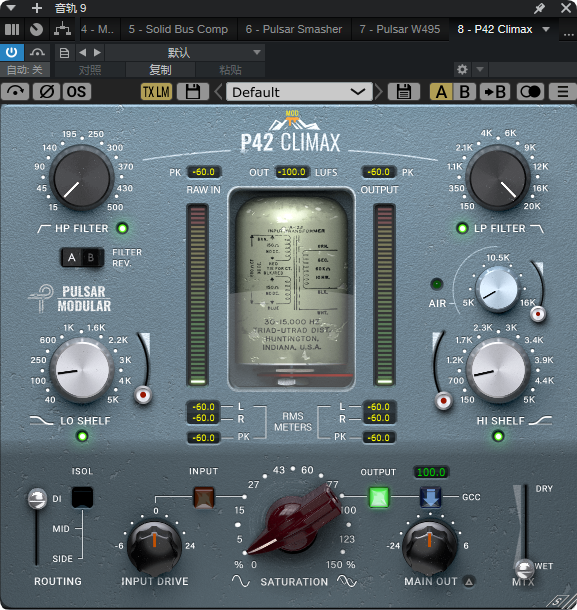The image size is (577, 610).
Task: Open the hamburger menu icon in plugin toolbar
Action: point(563,92)
